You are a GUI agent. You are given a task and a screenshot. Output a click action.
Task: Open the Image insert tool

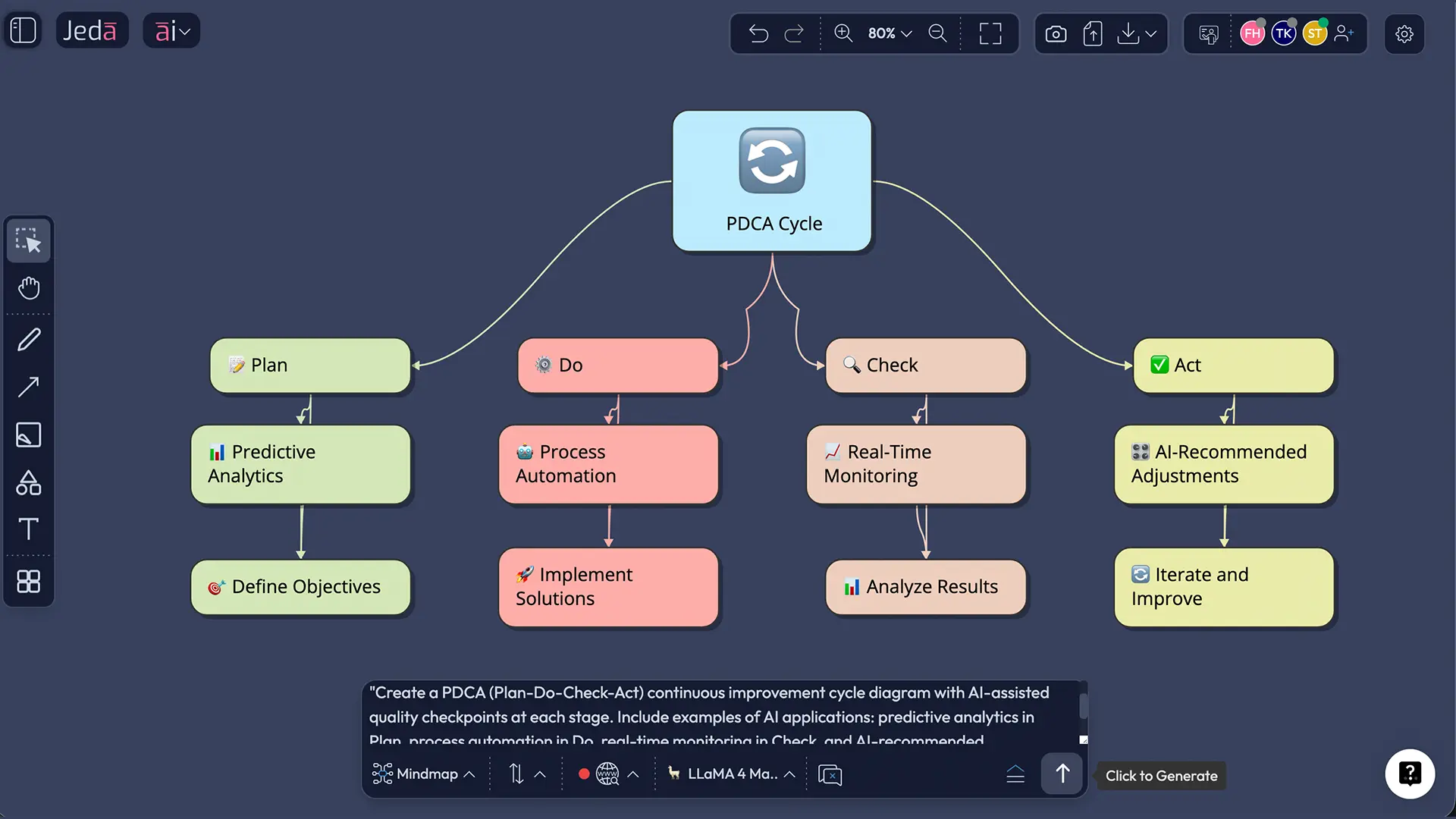(29, 435)
